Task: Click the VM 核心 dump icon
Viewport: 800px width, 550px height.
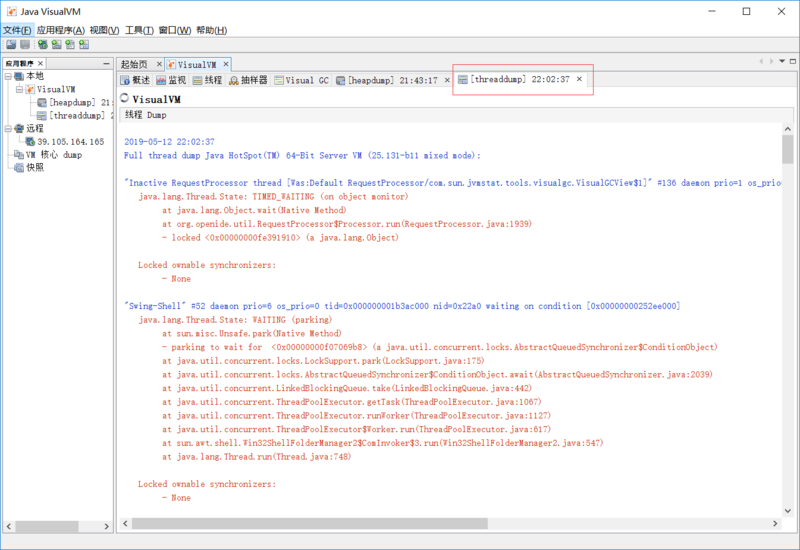Action: 19,155
